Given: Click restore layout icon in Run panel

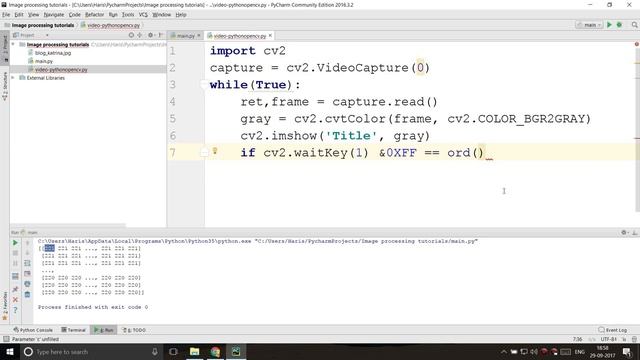Looking at the screenshot, I should (x=15, y=276).
